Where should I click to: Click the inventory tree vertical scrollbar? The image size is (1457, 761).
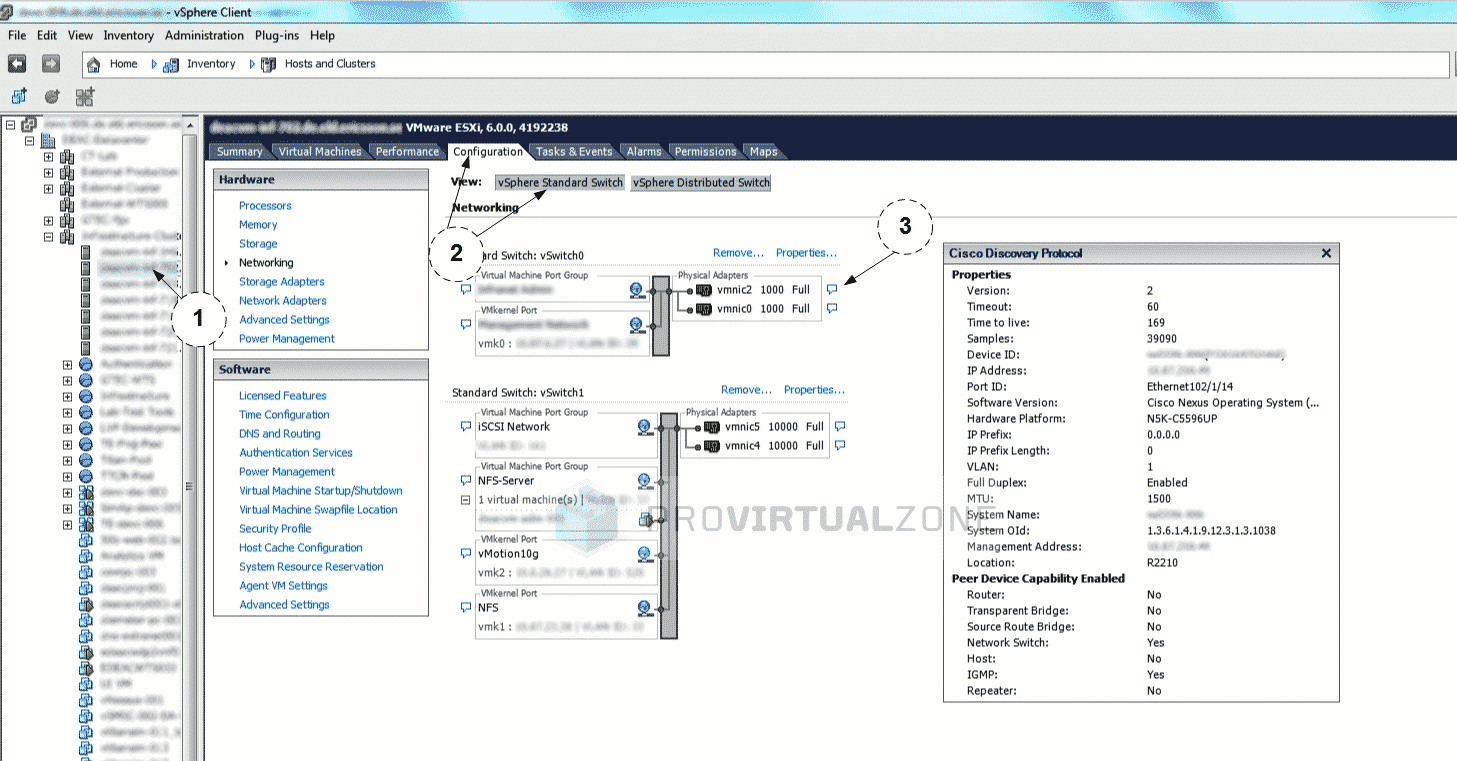click(189, 440)
